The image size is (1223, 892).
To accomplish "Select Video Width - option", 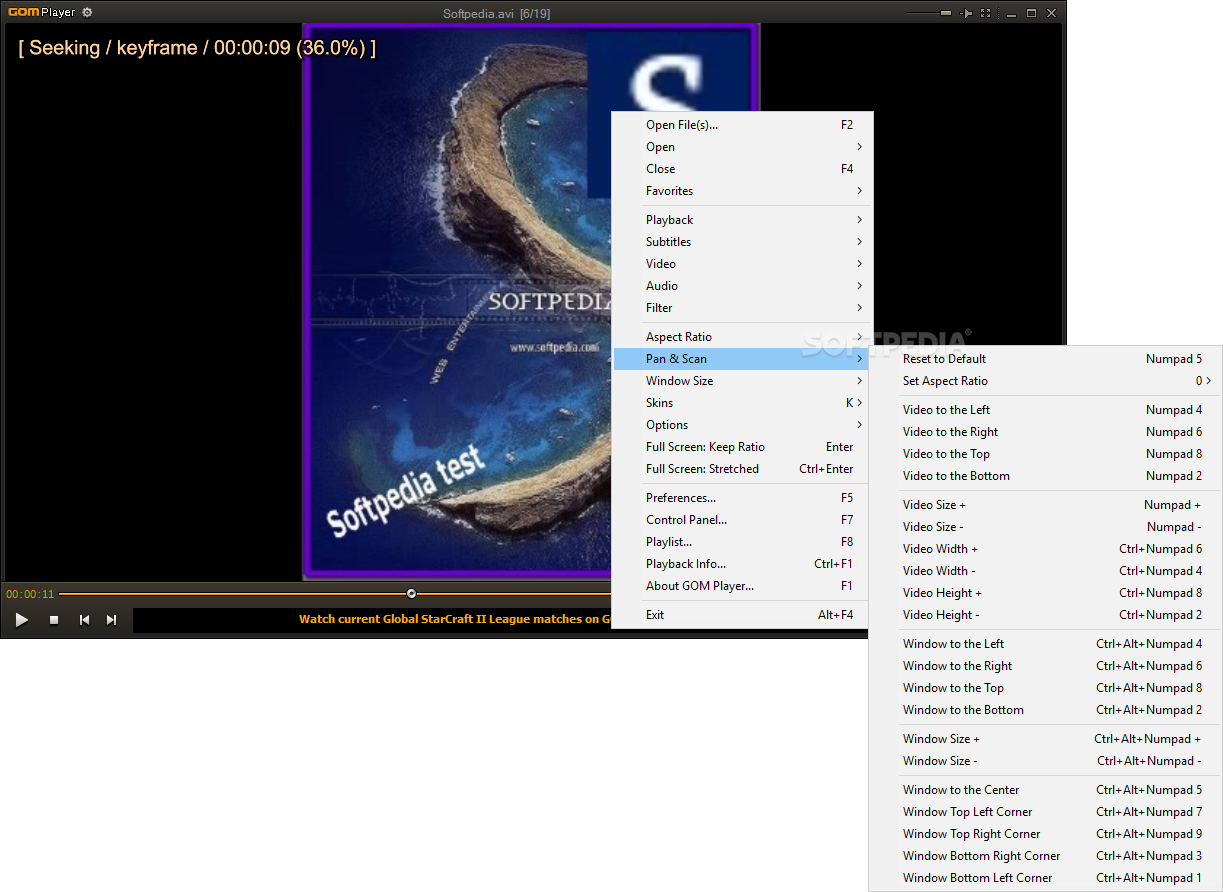I will 1046,571.
